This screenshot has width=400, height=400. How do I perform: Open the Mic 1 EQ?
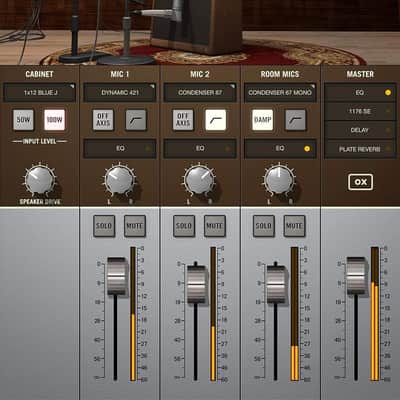coord(120,149)
